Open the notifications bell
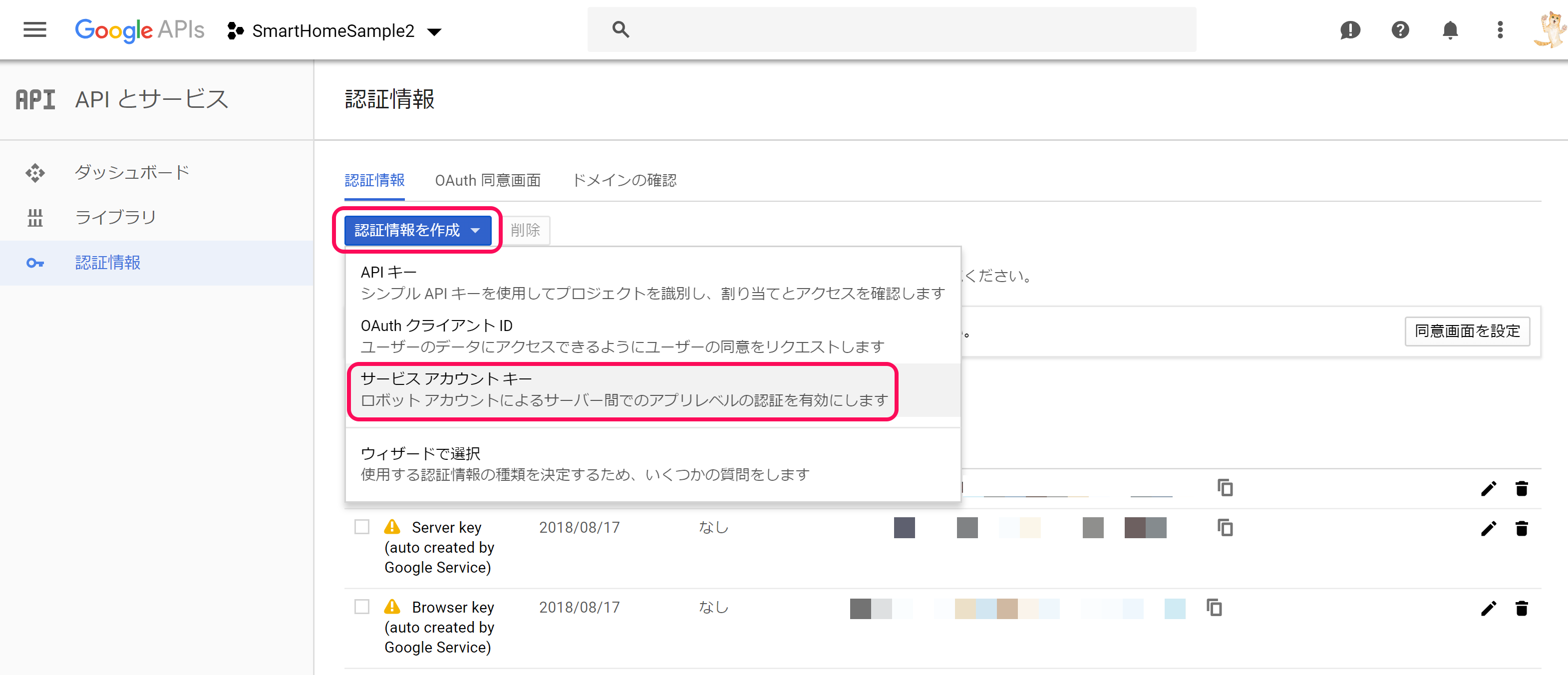The height and width of the screenshot is (675, 1568). tap(1450, 30)
